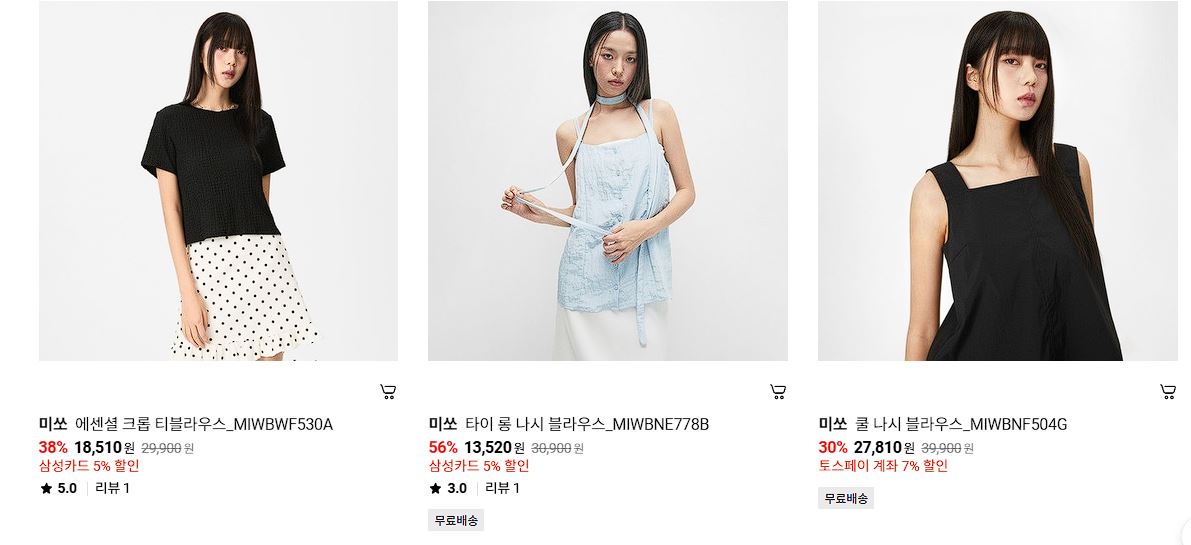
Task: Open 리뷰 1 for the 3.0 rated blouse
Action: [x=502, y=488]
